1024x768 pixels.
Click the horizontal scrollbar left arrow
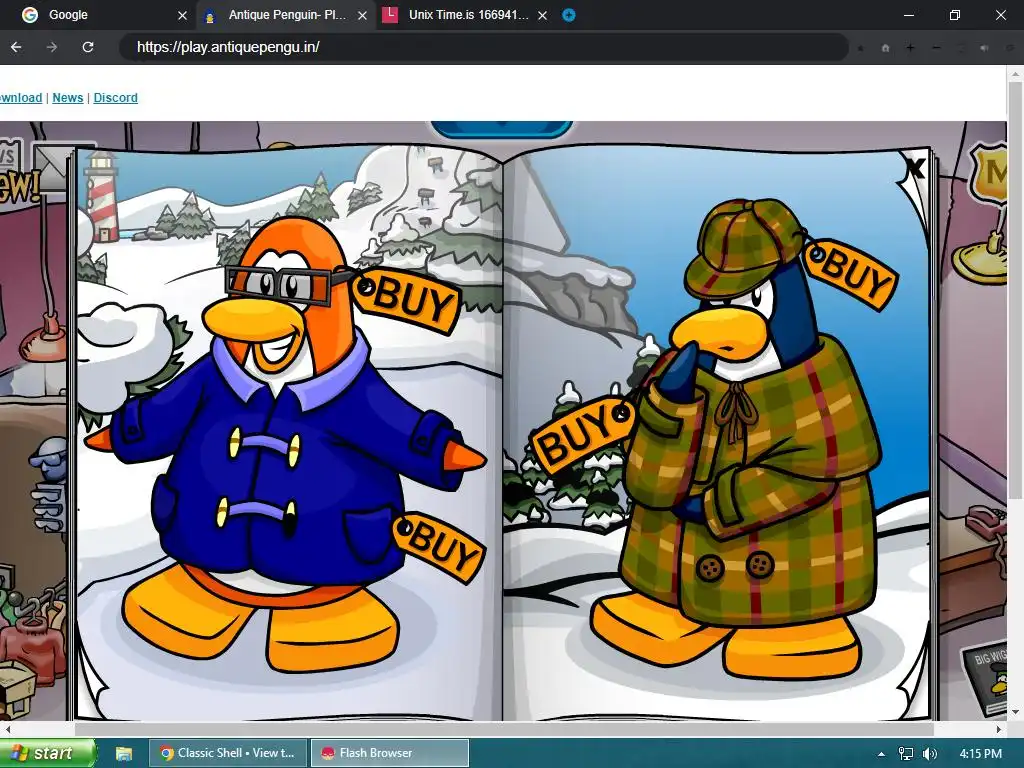pos(7,729)
